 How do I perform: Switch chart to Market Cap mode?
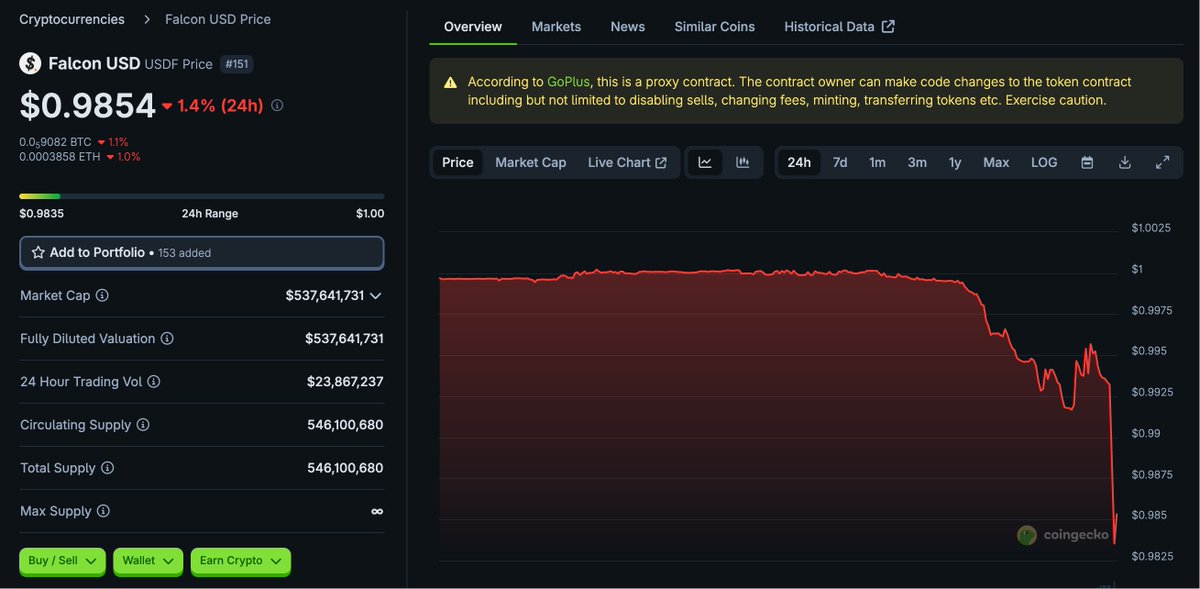[531, 162]
